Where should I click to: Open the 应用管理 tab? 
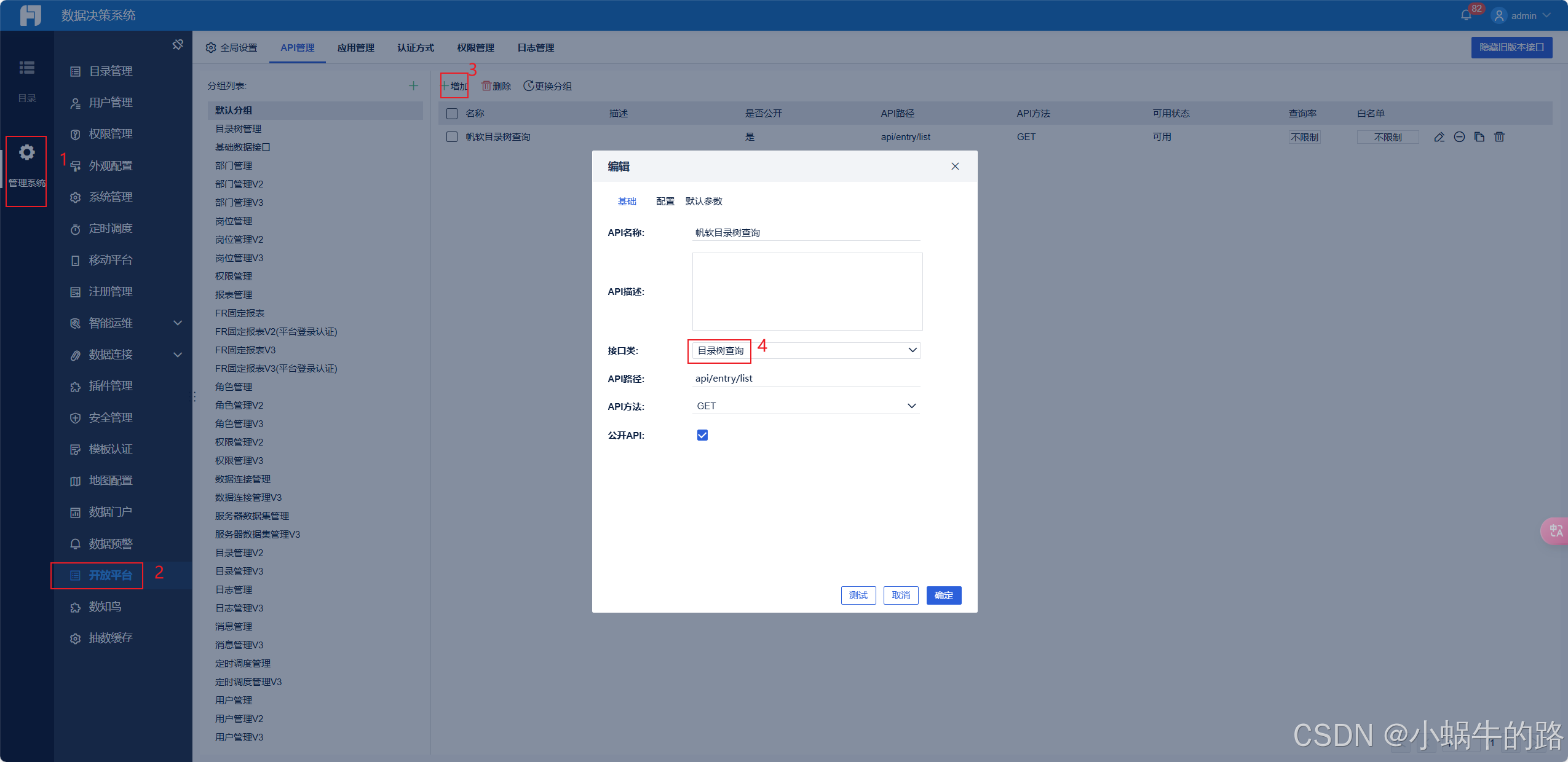(355, 48)
